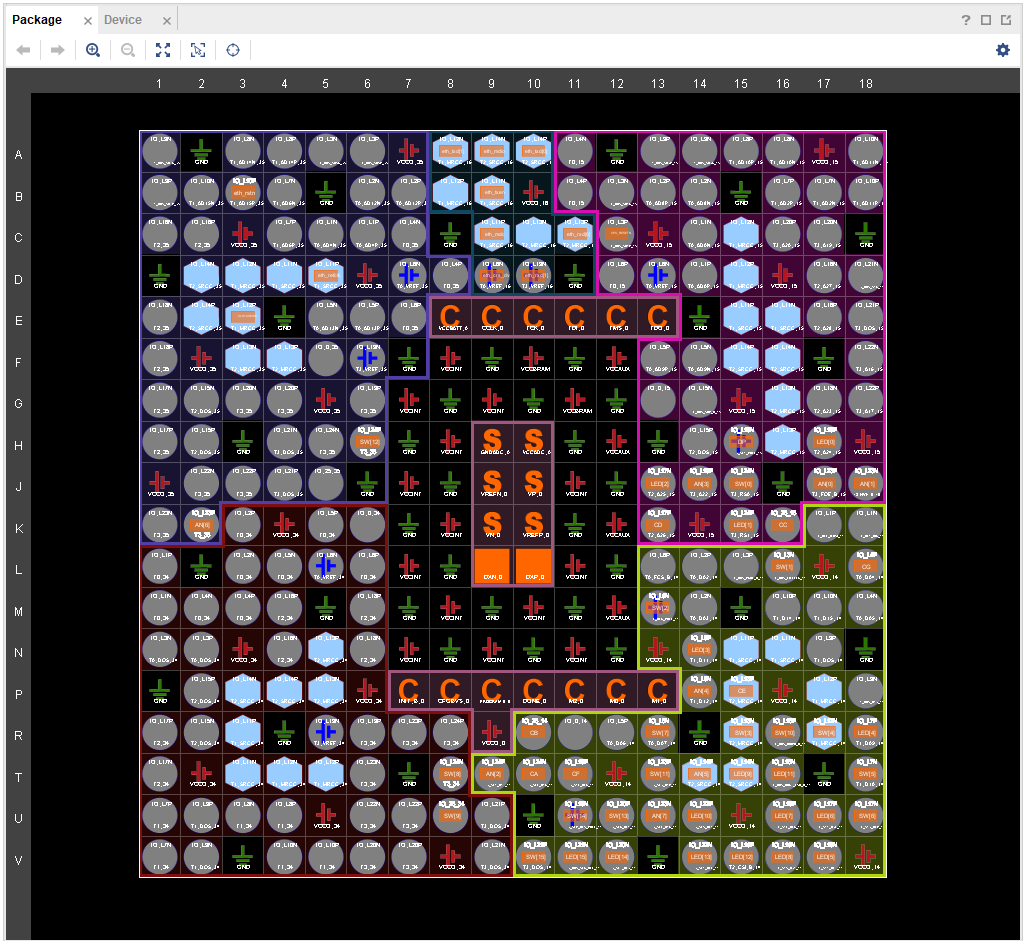Select the pin assigned to LED[10]
Viewport: 1023px width, 941px height.
[x=699, y=815]
